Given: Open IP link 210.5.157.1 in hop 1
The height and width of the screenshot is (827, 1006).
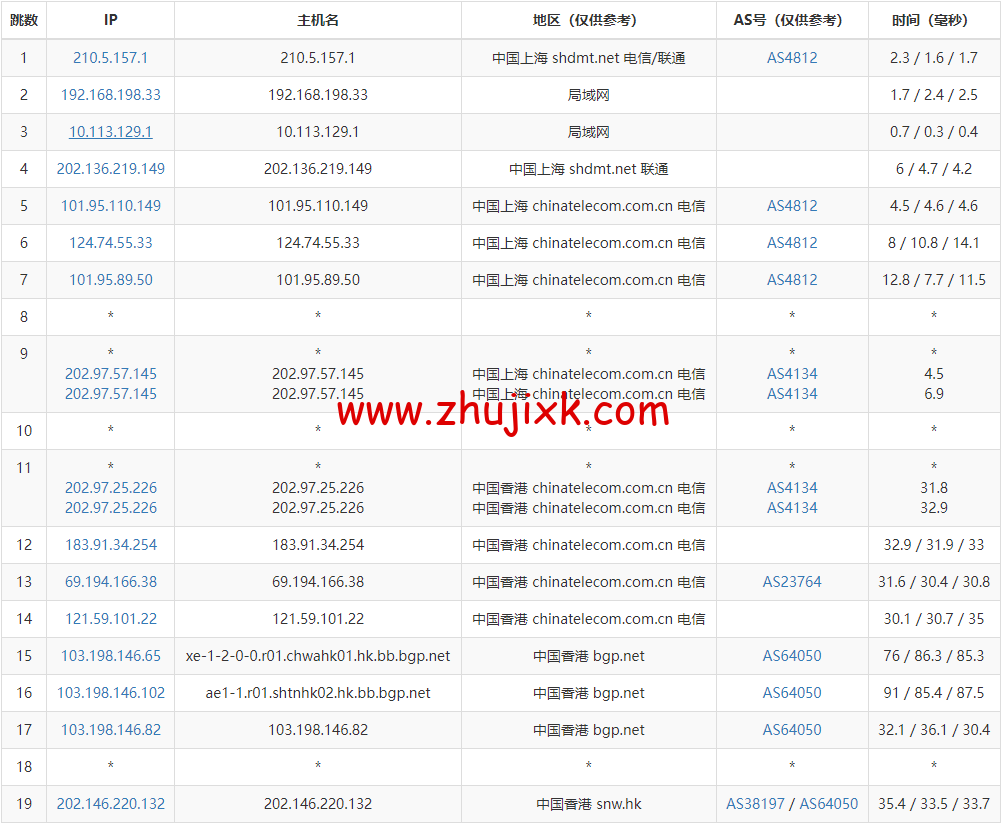Looking at the screenshot, I should coord(110,58).
